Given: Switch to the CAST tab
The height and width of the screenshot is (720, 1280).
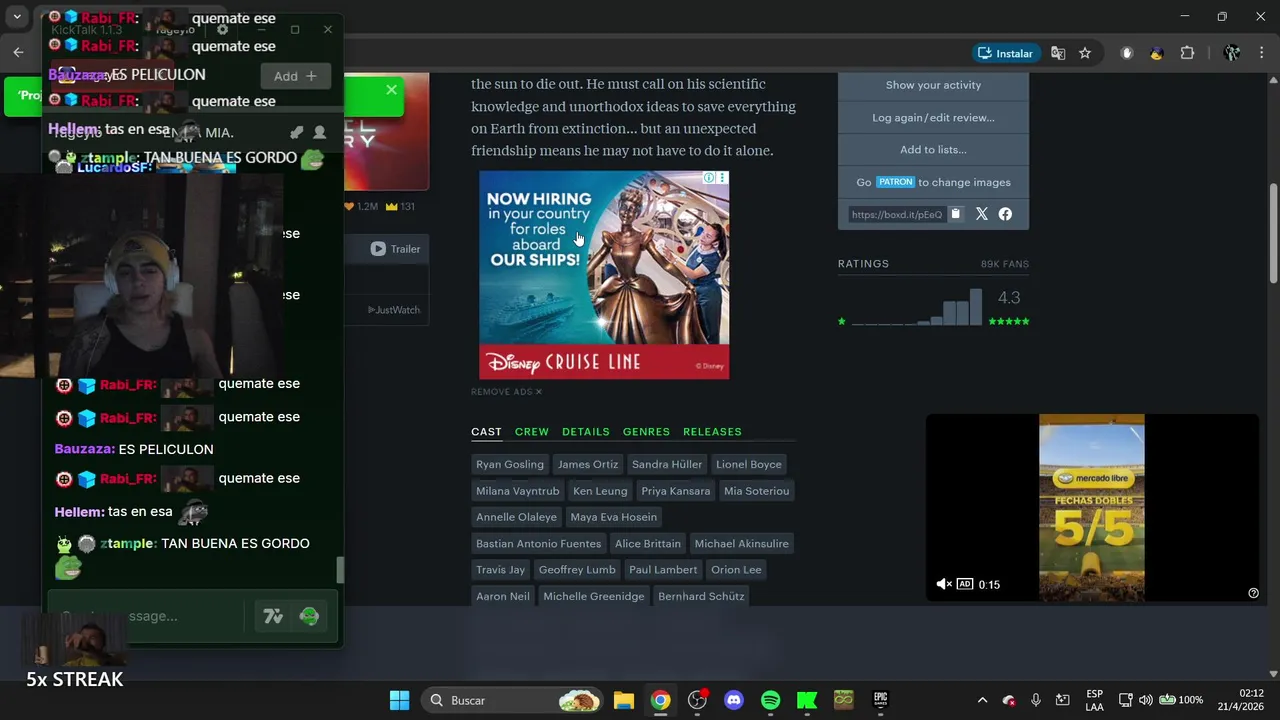Looking at the screenshot, I should tap(486, 432).
